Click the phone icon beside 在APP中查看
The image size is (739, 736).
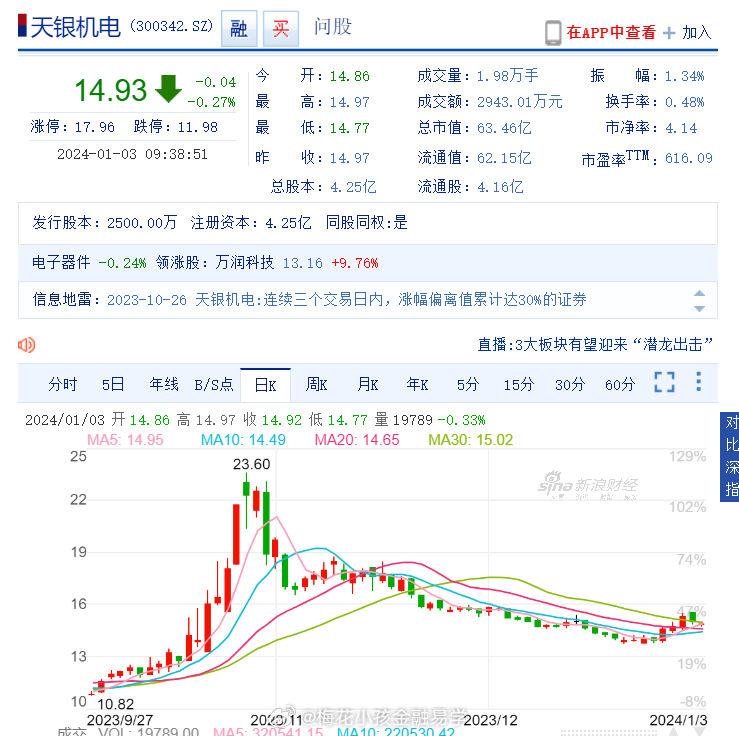click(553, 33)
